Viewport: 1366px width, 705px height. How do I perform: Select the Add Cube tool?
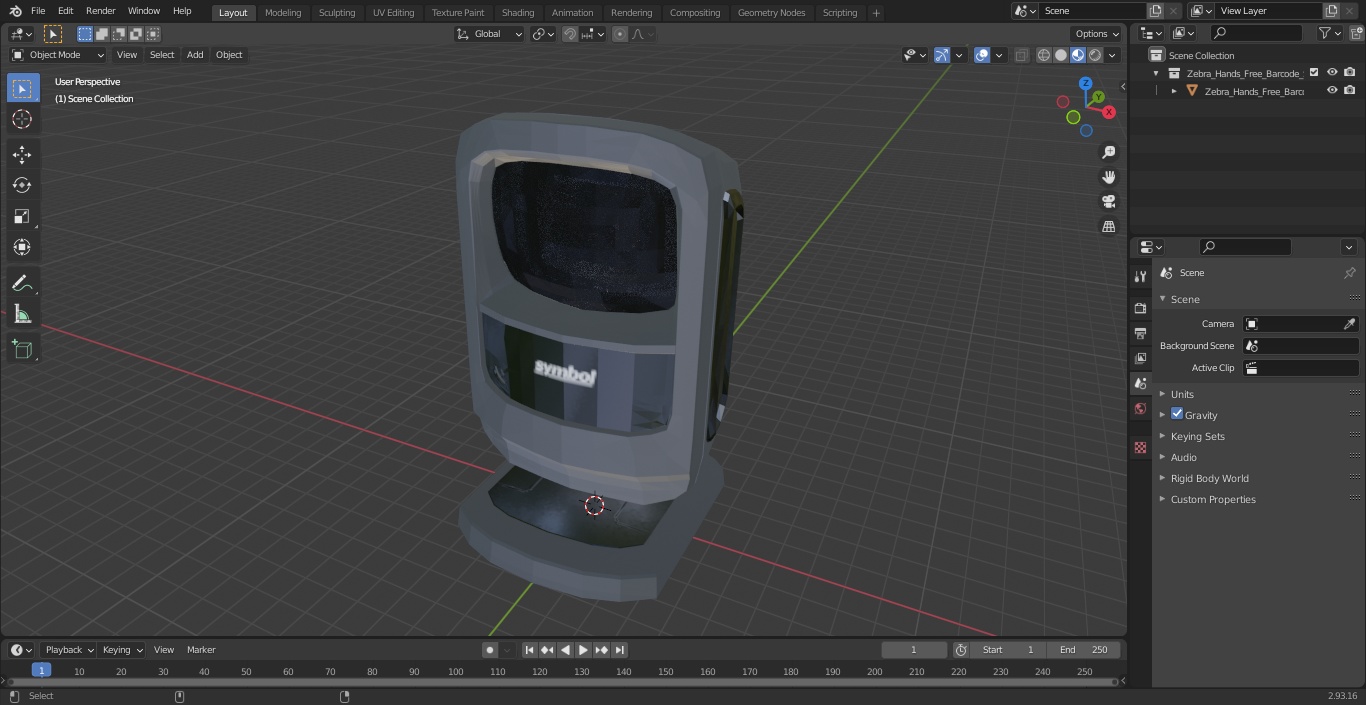tap(22, 350)
